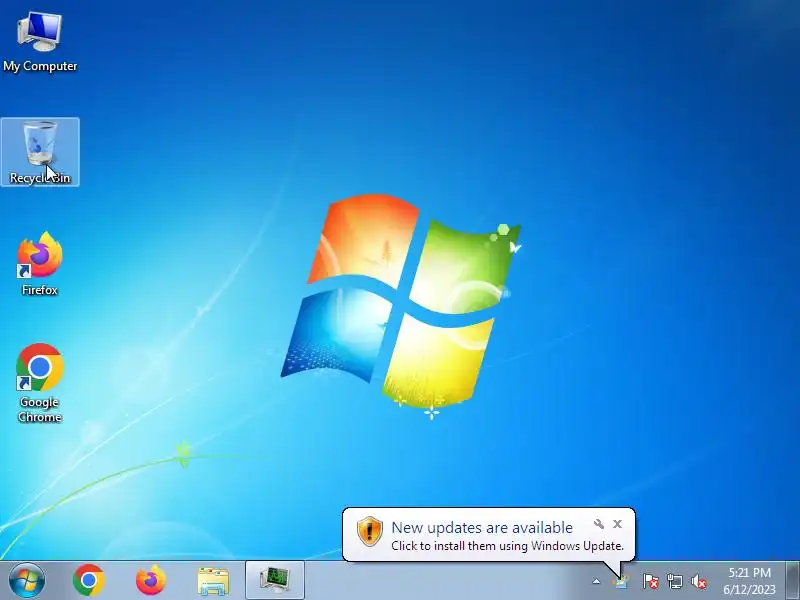The image size is (800, 600).
Task: Open notification settings wrench icon
Action: tap(599, 524)
